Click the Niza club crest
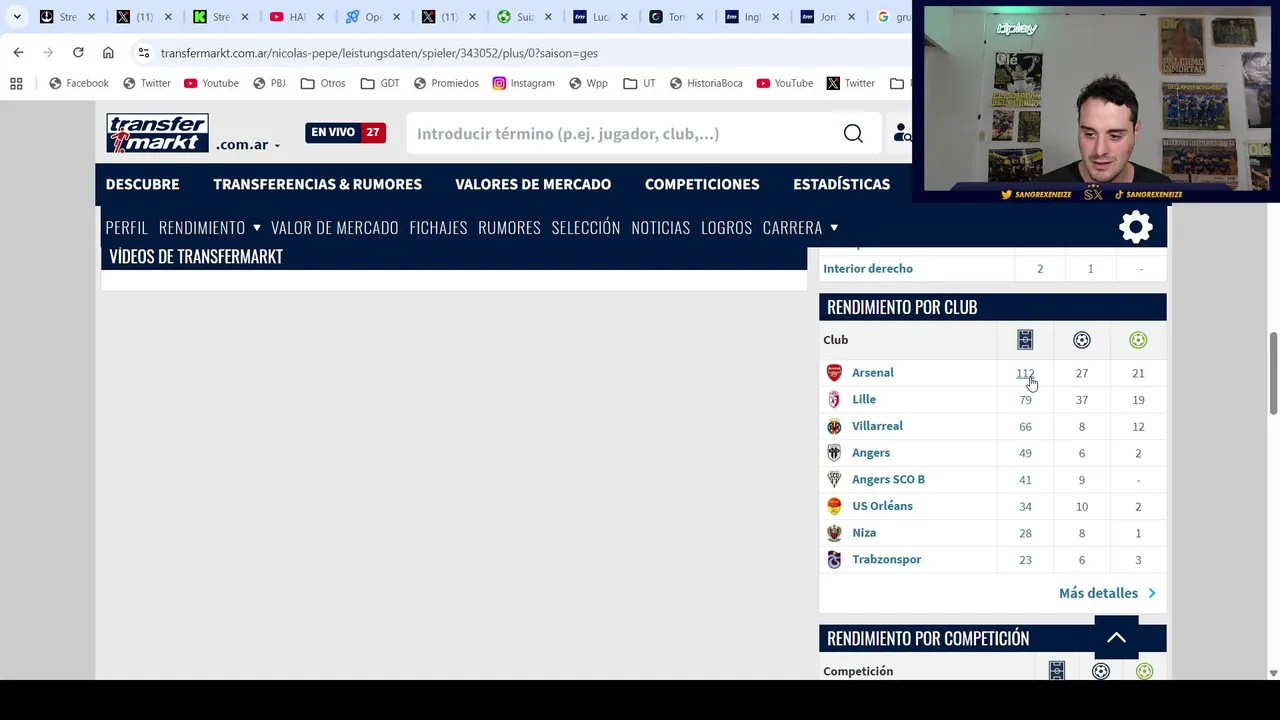The height and width of the screenshot is (720, 1280). pyautogui.click(x=834, y=533)
